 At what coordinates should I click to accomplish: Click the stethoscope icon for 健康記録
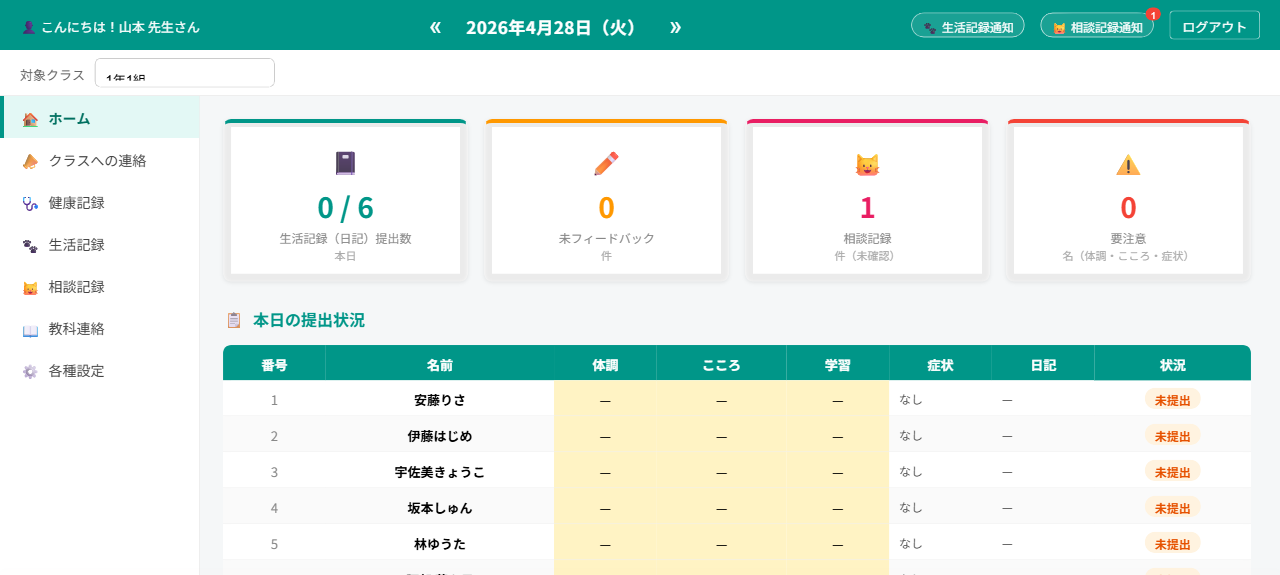click(x=30, y=203)
